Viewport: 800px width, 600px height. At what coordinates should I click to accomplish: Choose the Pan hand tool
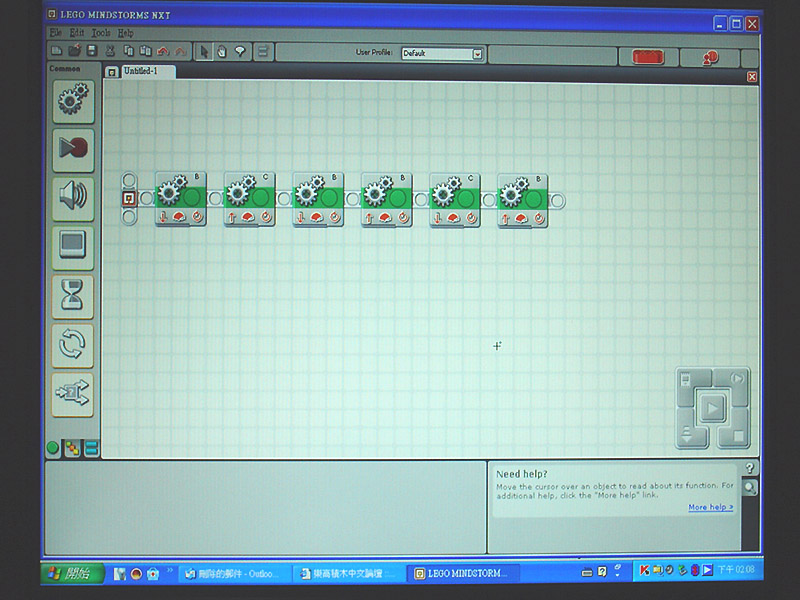[x=221, y=52]
